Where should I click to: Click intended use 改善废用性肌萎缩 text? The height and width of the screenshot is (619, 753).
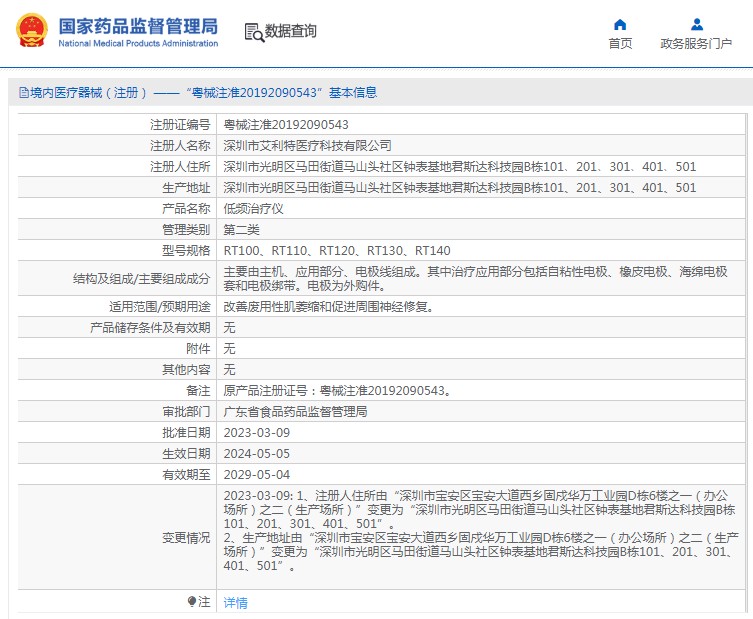[329, 306]
